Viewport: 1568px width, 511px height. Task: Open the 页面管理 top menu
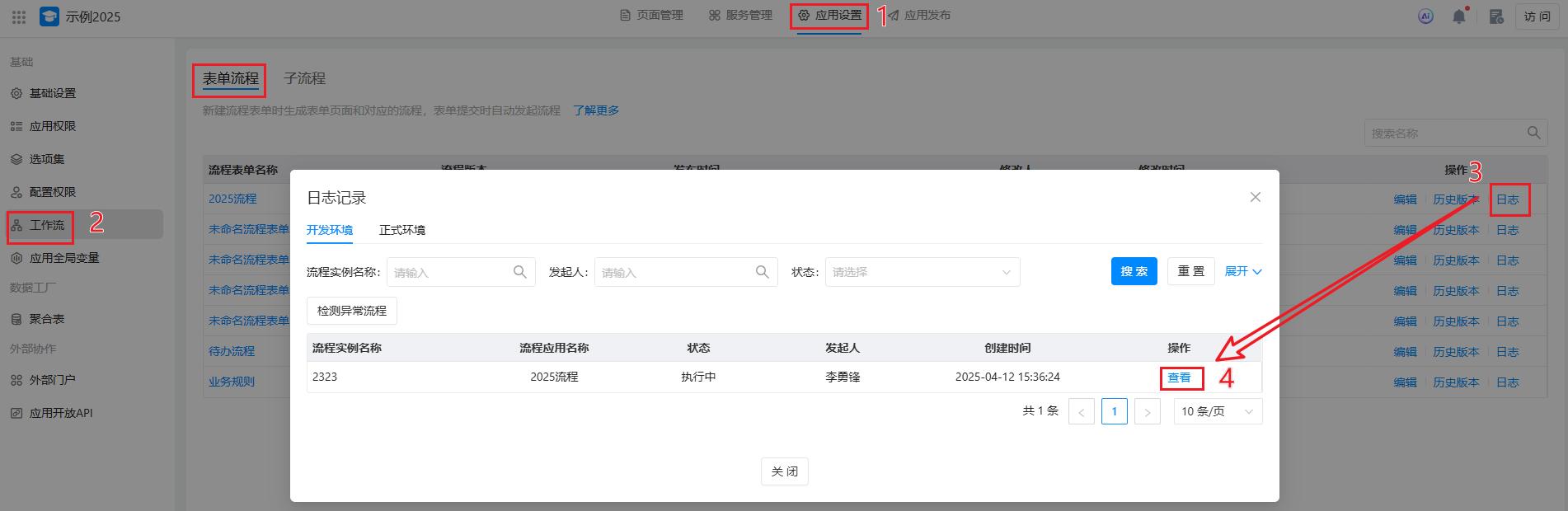coord(651,15)
